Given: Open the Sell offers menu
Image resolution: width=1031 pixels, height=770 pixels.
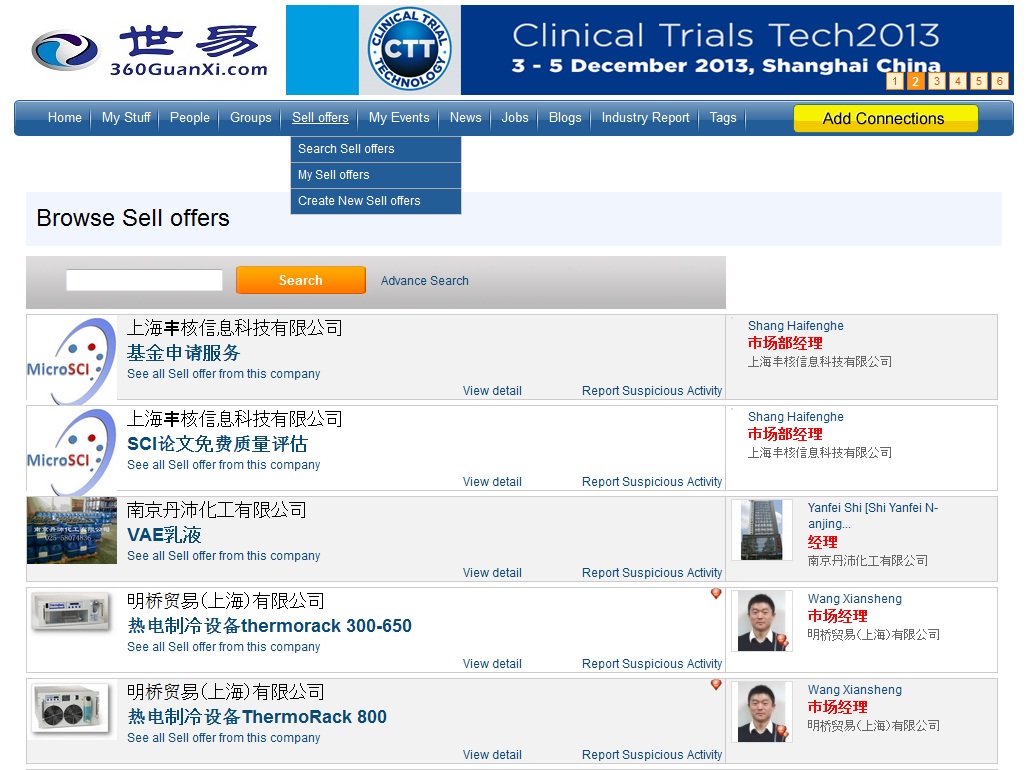Looking at the screenshot, I should 320,118.
